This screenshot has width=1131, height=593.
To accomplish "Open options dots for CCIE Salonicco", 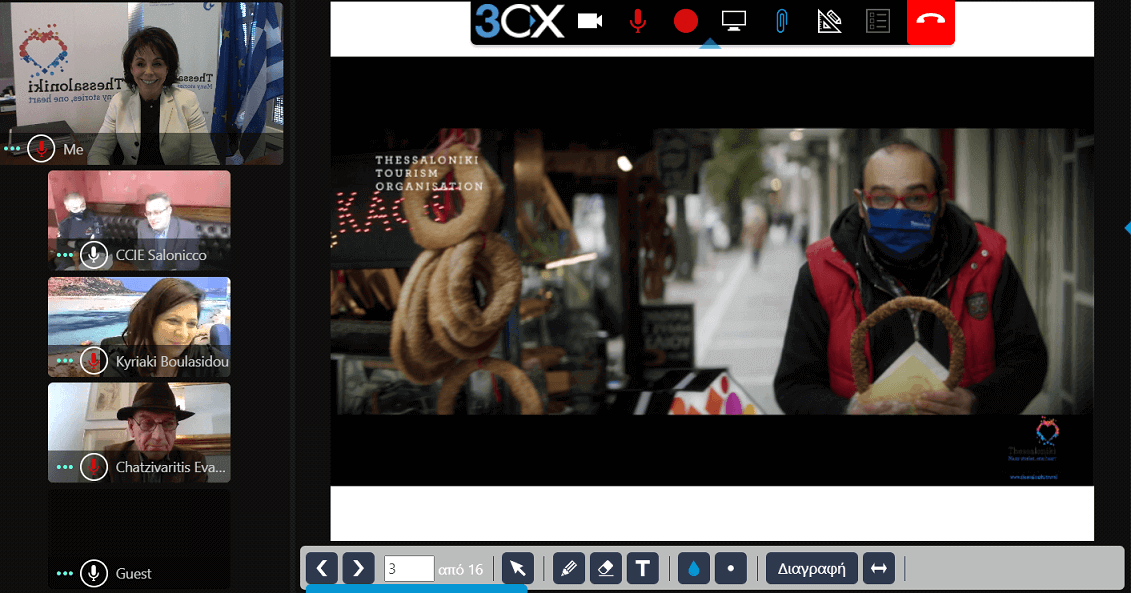I will pyautogui.click(x=65, y=255).
